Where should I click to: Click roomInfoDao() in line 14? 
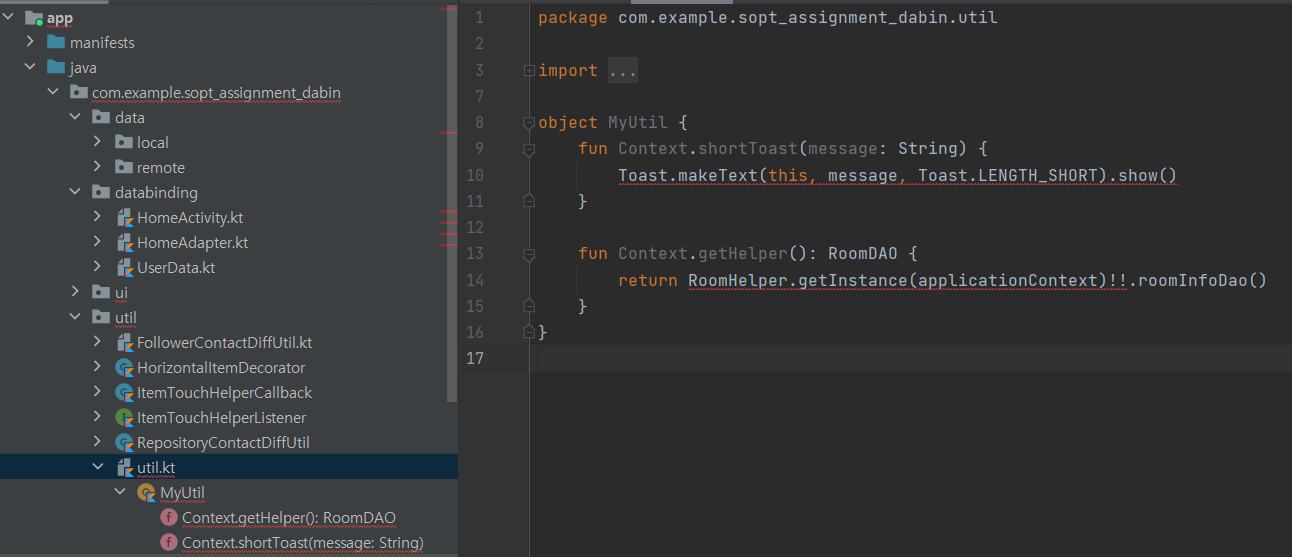pyautogui.click(x=1203, y=280)
